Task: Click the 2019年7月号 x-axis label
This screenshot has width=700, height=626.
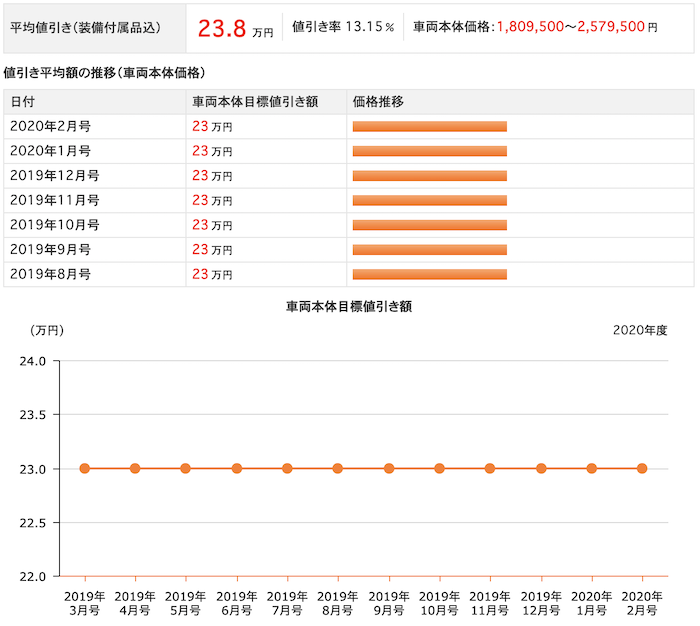Action: tap(287, 603)
